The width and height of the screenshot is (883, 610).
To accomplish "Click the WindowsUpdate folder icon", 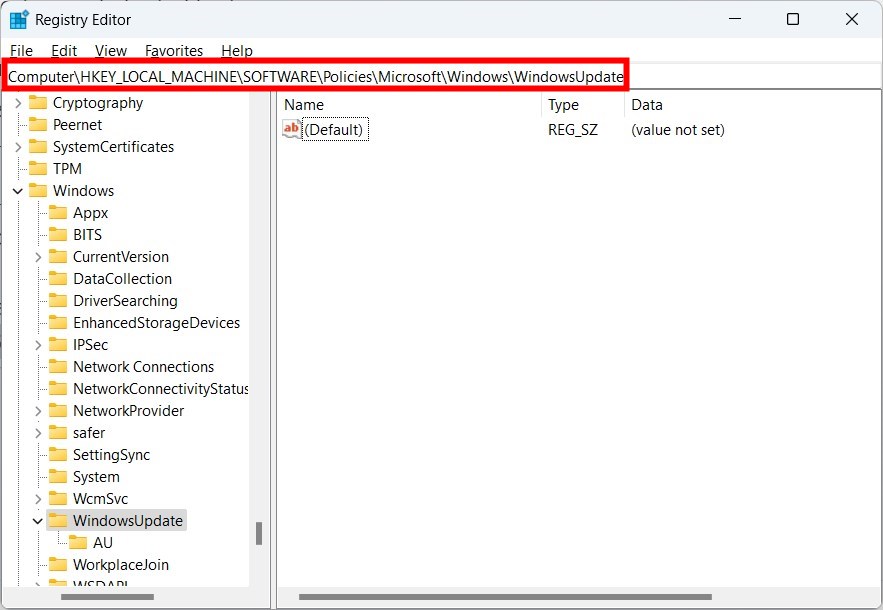I will [x=57, y=520].
